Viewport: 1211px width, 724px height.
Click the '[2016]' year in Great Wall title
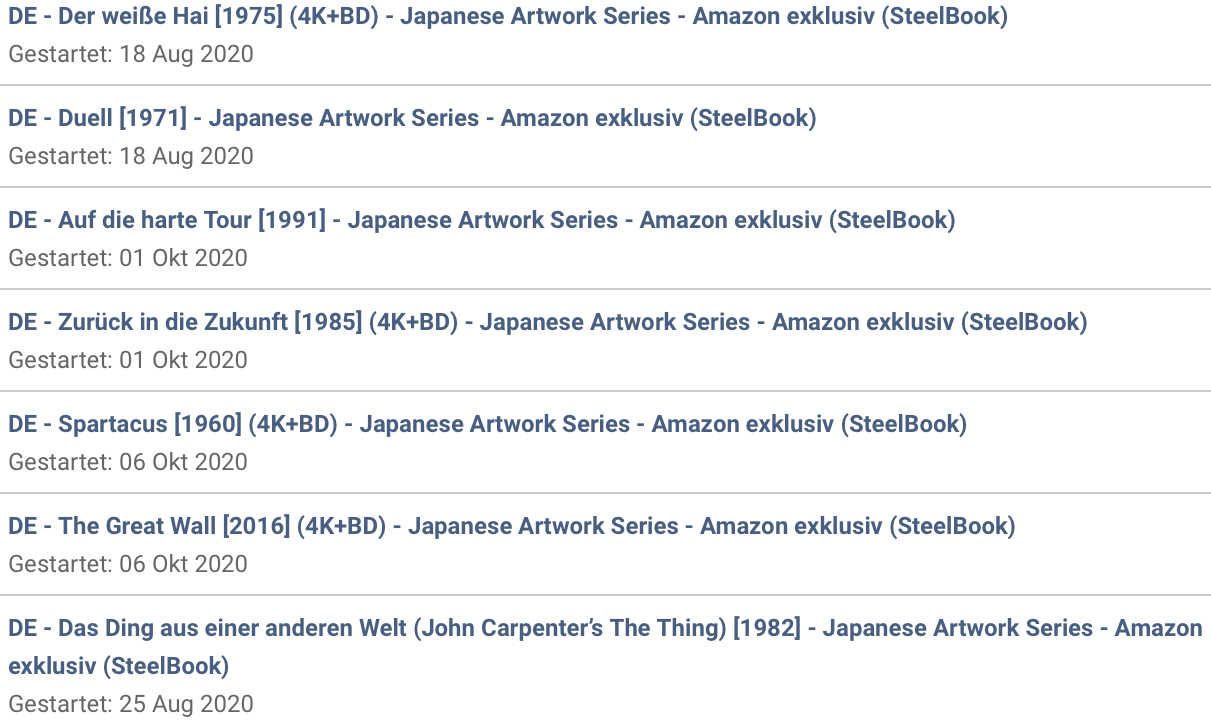click(256, 526)
